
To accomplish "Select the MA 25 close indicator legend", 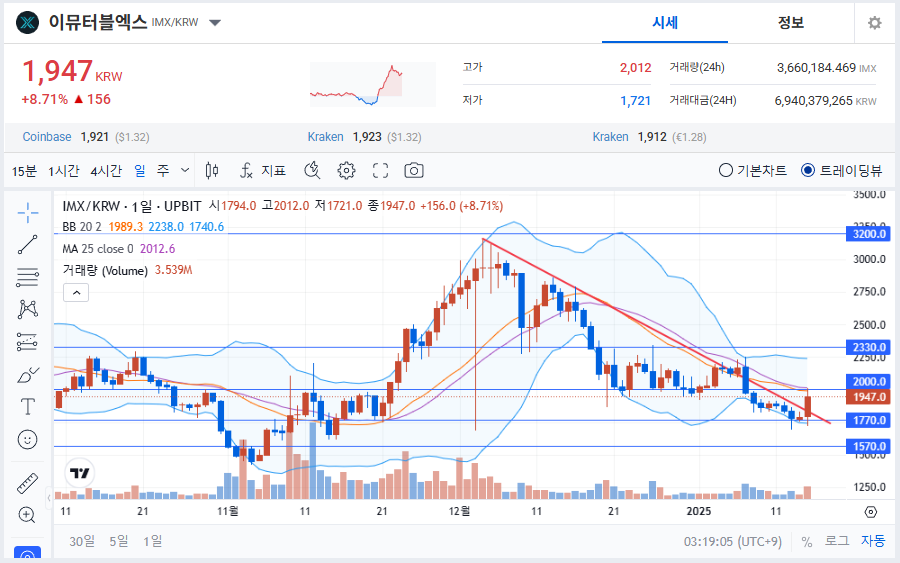I will pyautogui.click(x=98, y=249).
